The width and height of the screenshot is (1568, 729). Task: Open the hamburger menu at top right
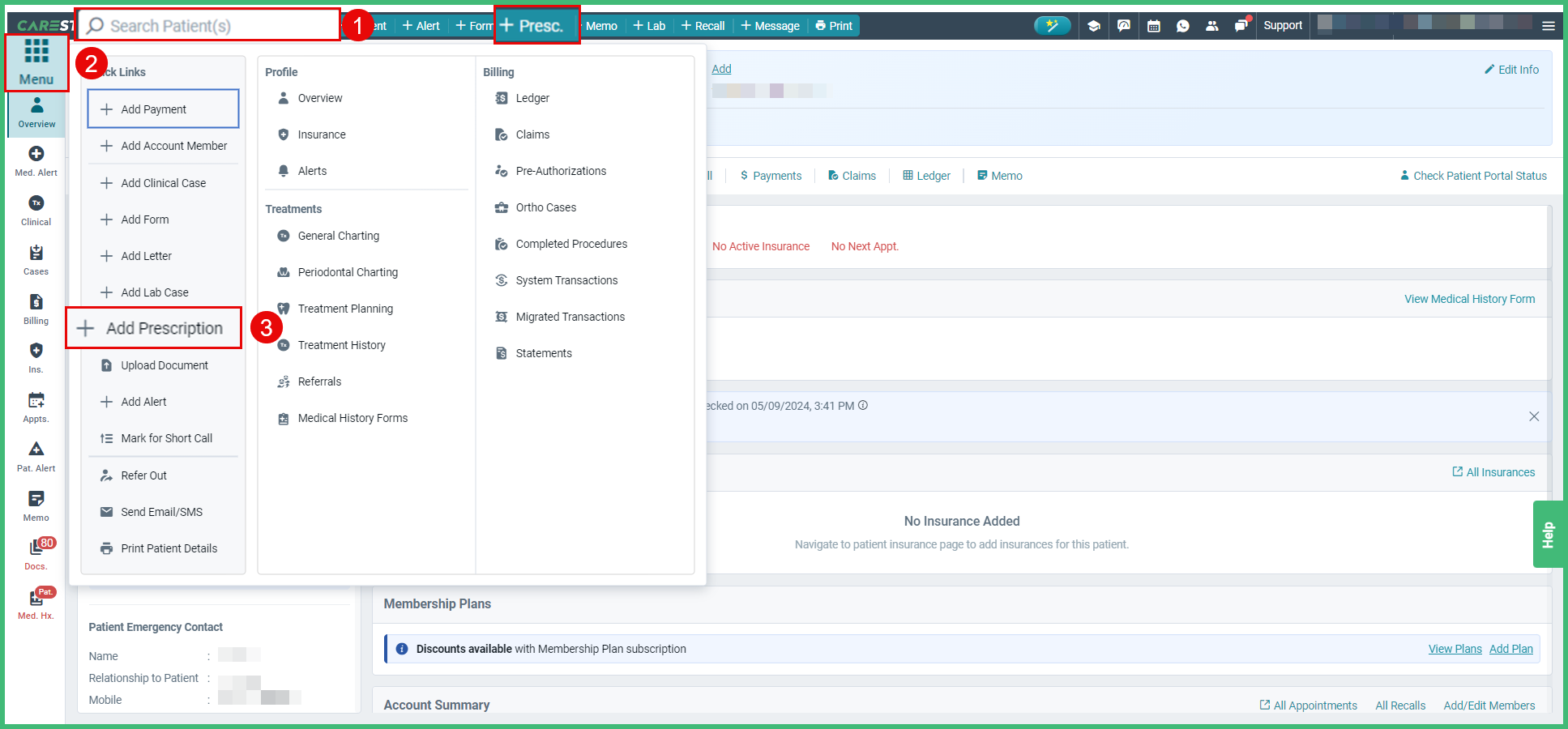click(1548, 25)
